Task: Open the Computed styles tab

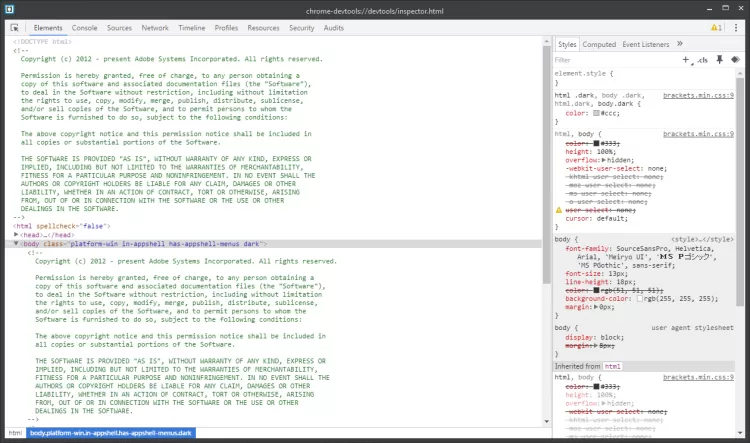Action: click(599, 44)
